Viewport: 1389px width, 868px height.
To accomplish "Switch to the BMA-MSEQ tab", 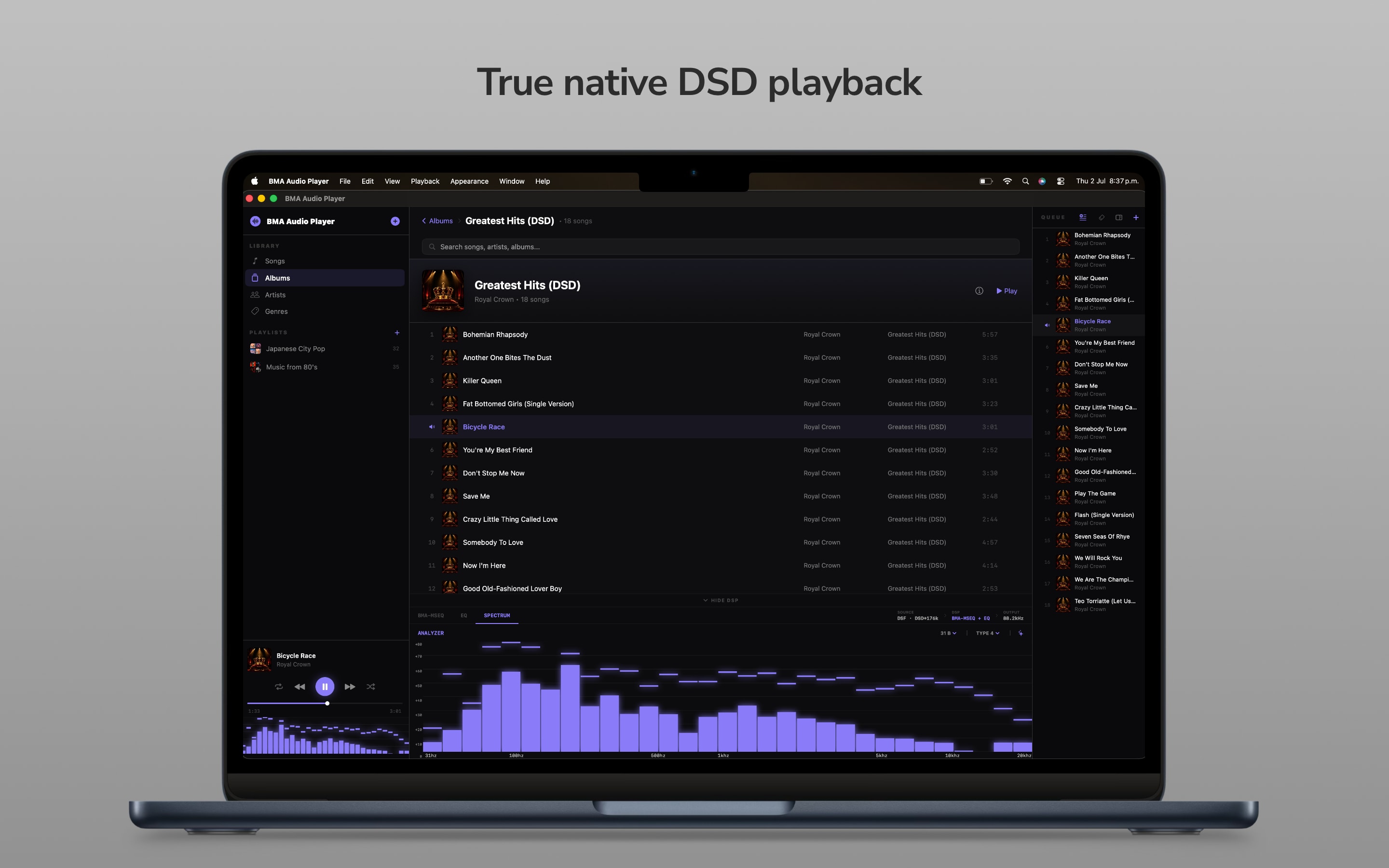I will click(x=431, y=615).
